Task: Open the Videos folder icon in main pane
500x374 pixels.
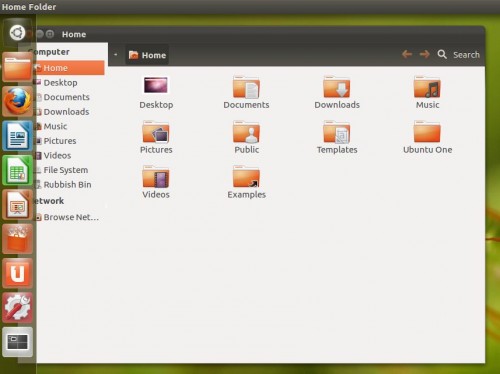Action: click(156, 177)
